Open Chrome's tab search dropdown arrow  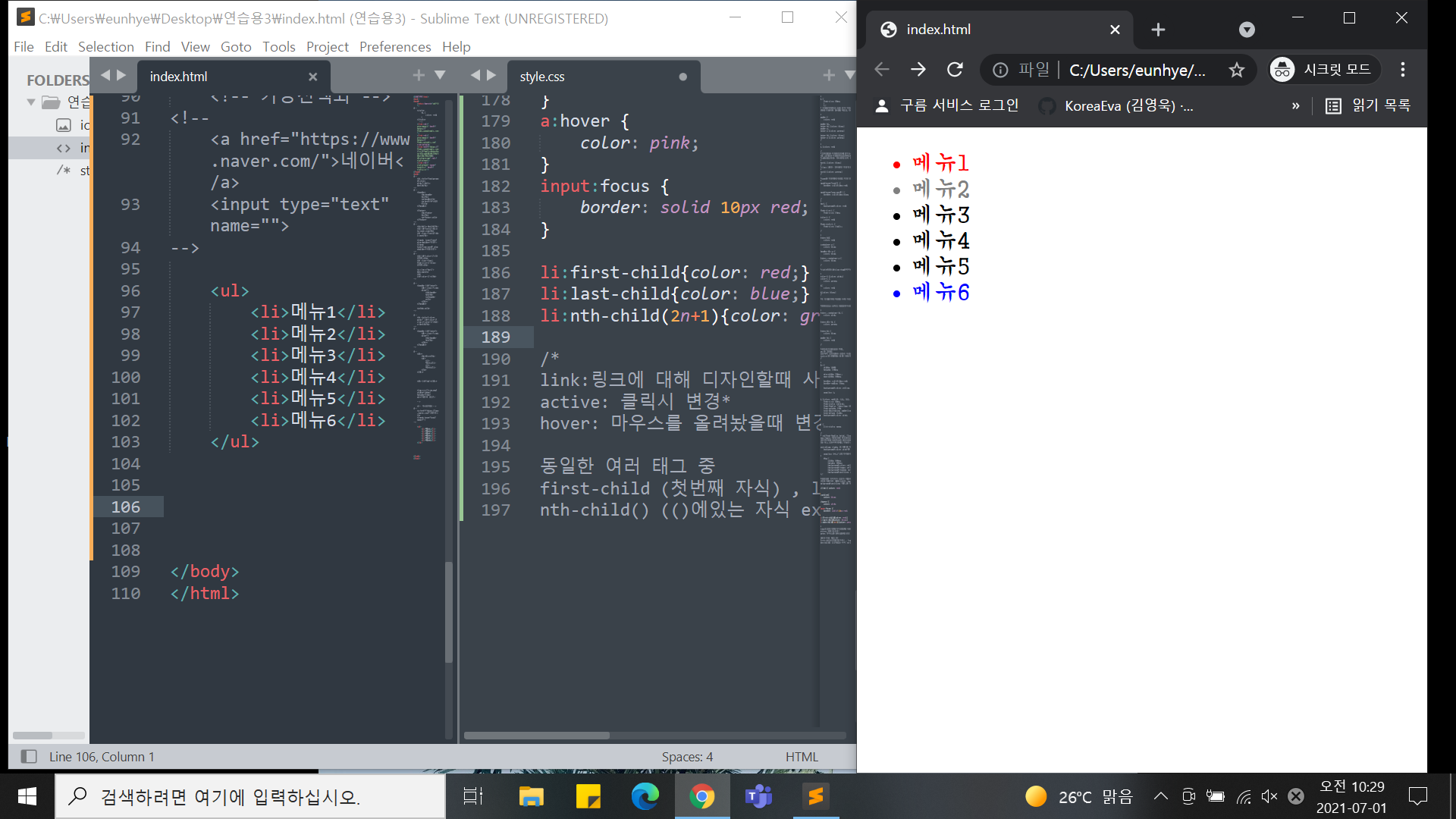(1247, 30)
